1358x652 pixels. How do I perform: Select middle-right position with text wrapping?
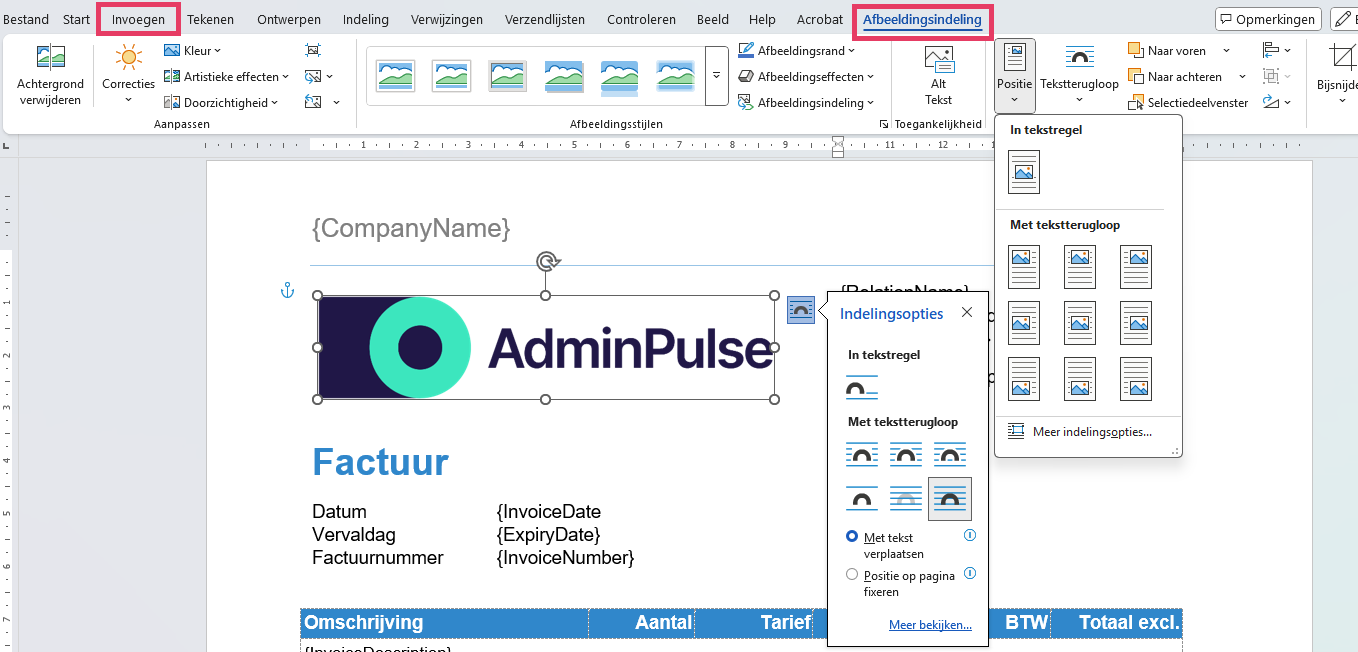(1136, 323)
